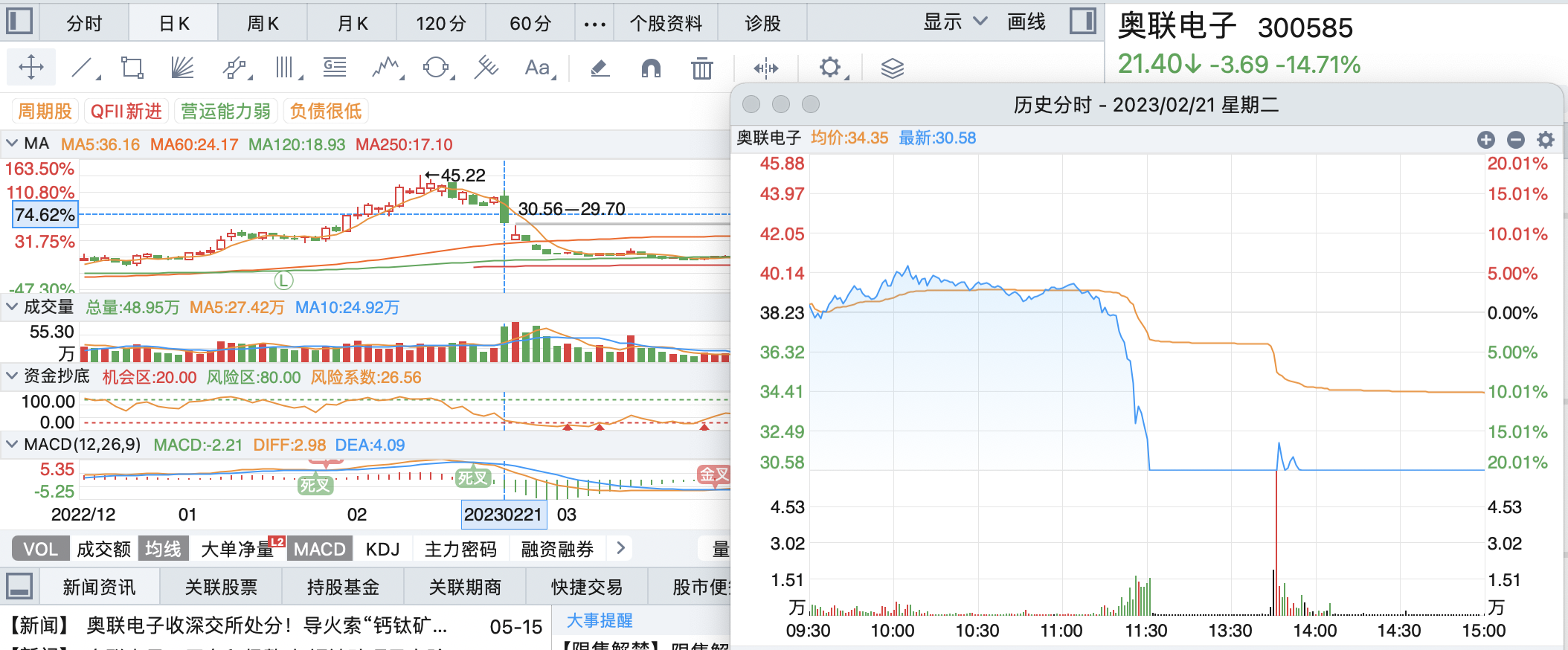Select the move/crosshair cursor tool
Image resolution: width=1568 pixels, height=650 pixels.
point(31,68)
